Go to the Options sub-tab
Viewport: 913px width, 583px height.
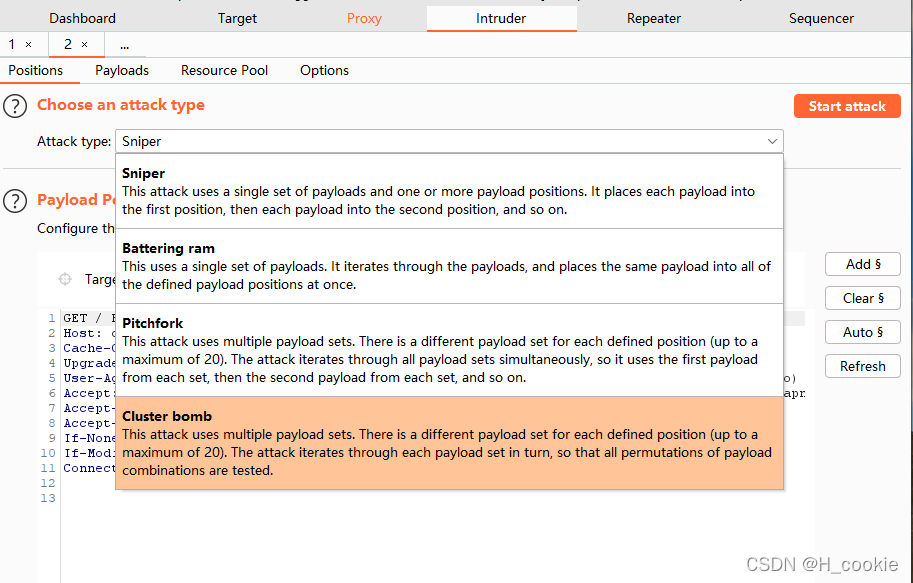[324, 70]
